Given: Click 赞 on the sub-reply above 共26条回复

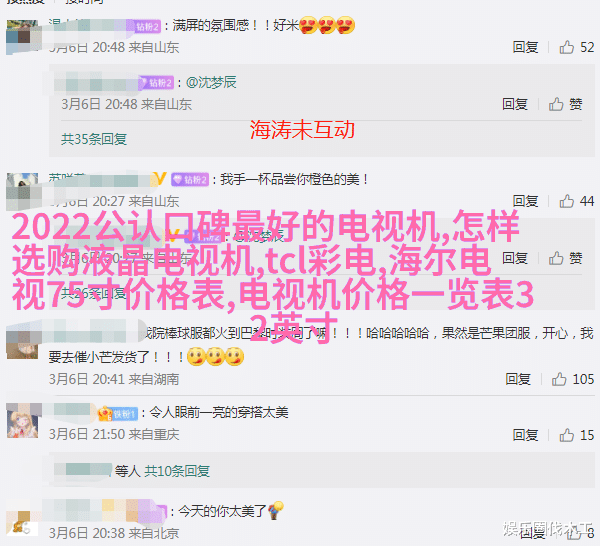Looking at the screenshot, I should tap(566, 258).
